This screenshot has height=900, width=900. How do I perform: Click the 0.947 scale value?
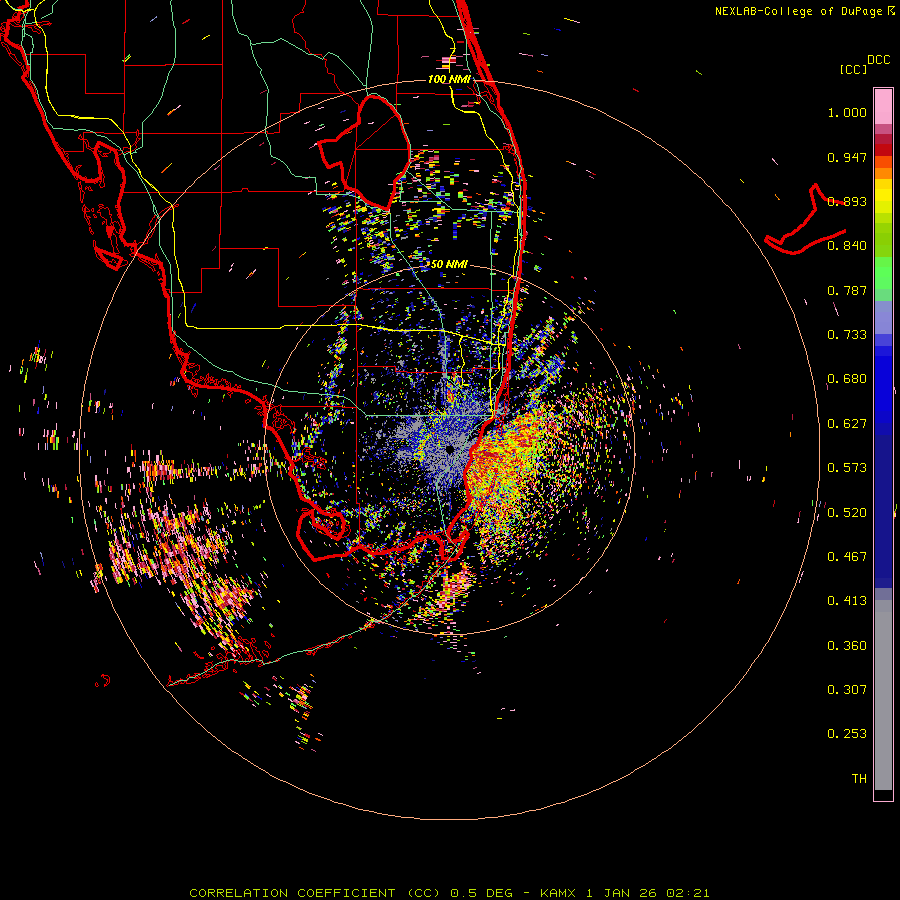847,157
